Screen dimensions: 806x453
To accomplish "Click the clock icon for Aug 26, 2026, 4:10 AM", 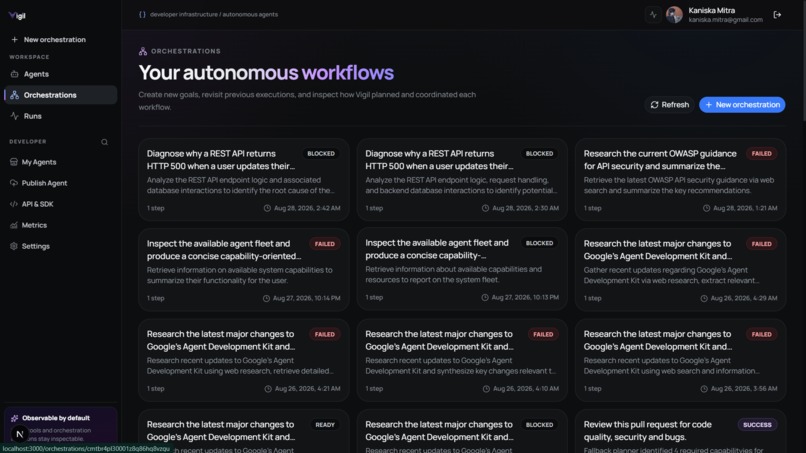I will 486,389.
